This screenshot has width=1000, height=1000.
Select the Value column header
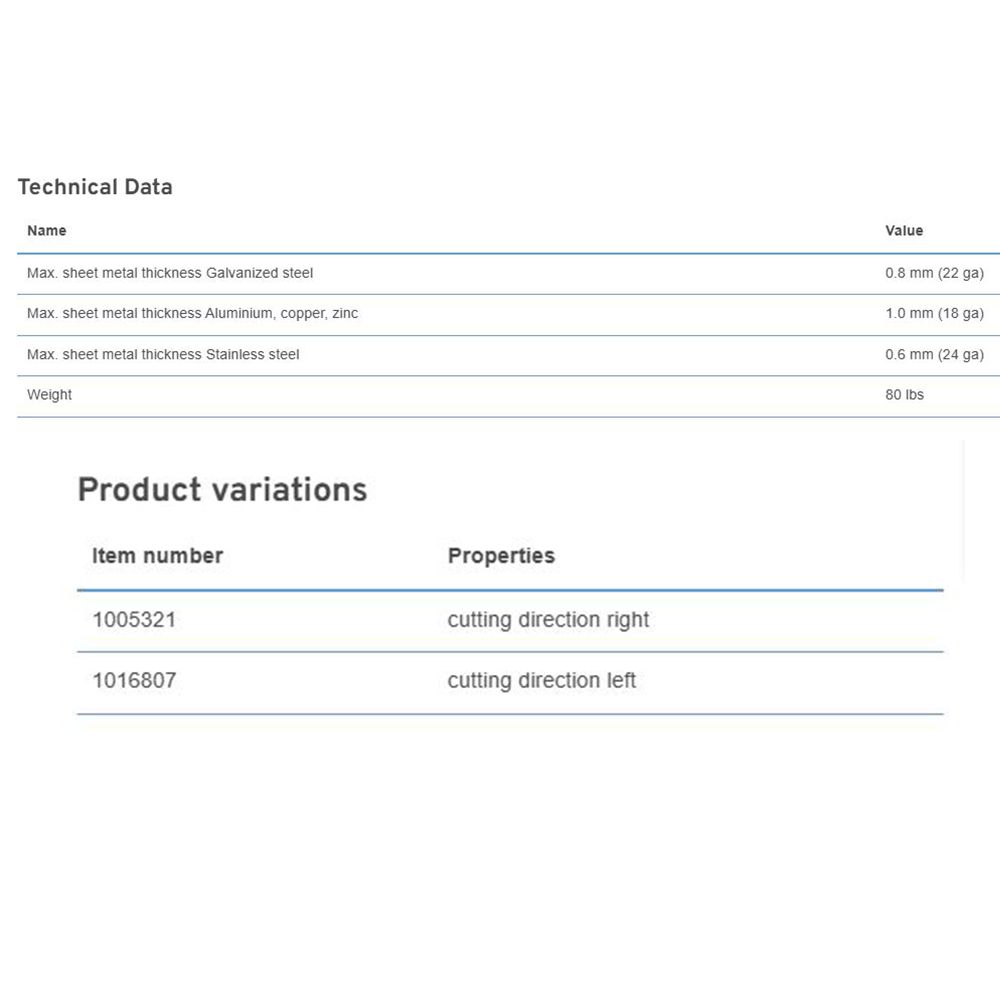pyautogui.click(x=904, y=231)
